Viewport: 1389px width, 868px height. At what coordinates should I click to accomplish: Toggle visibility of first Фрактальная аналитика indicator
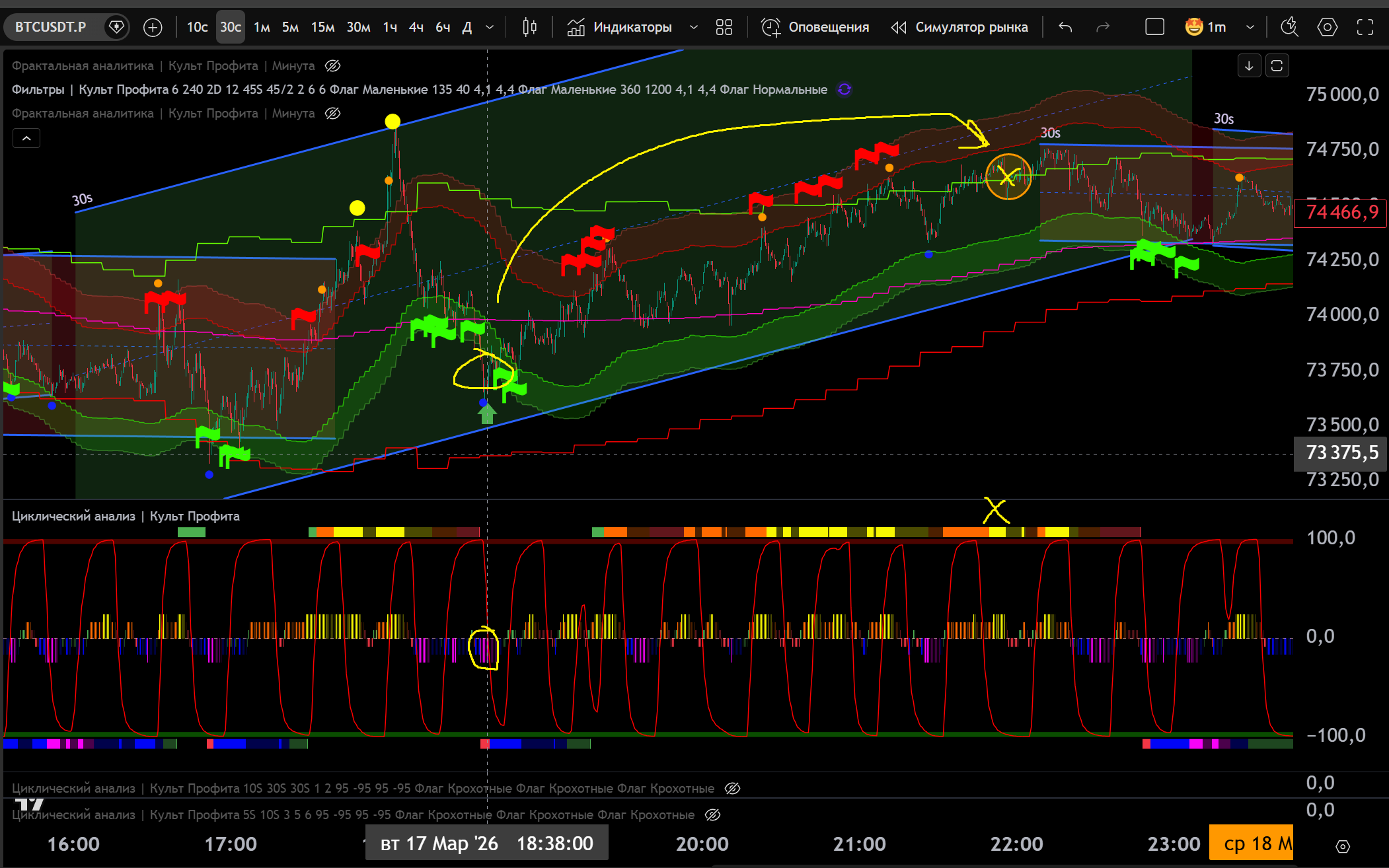pos(333,65)
